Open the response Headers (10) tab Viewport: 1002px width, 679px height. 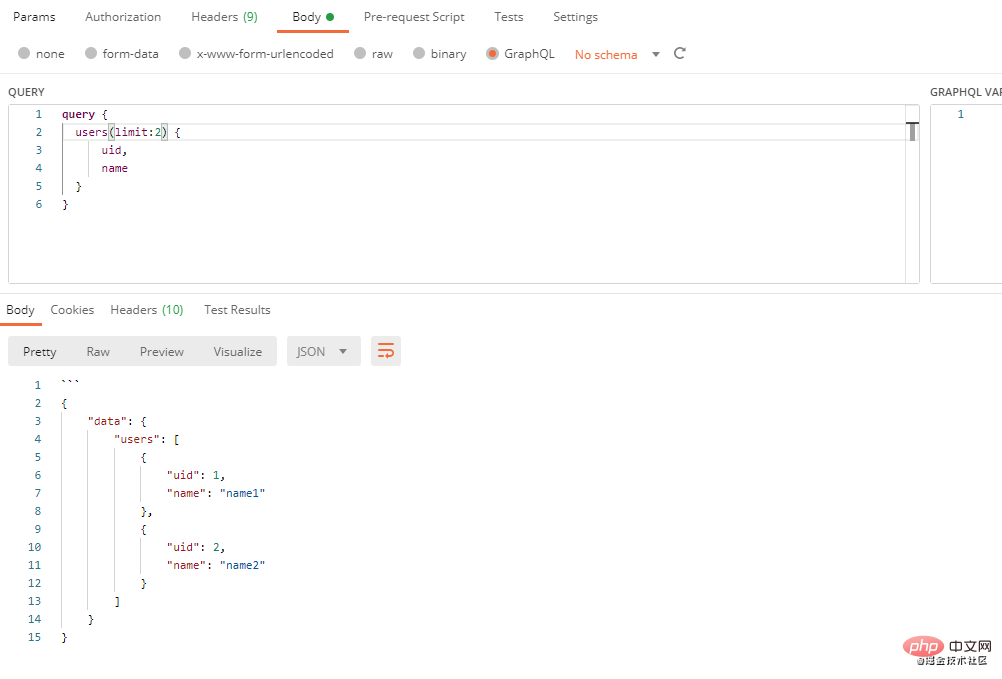click(146, 310)
